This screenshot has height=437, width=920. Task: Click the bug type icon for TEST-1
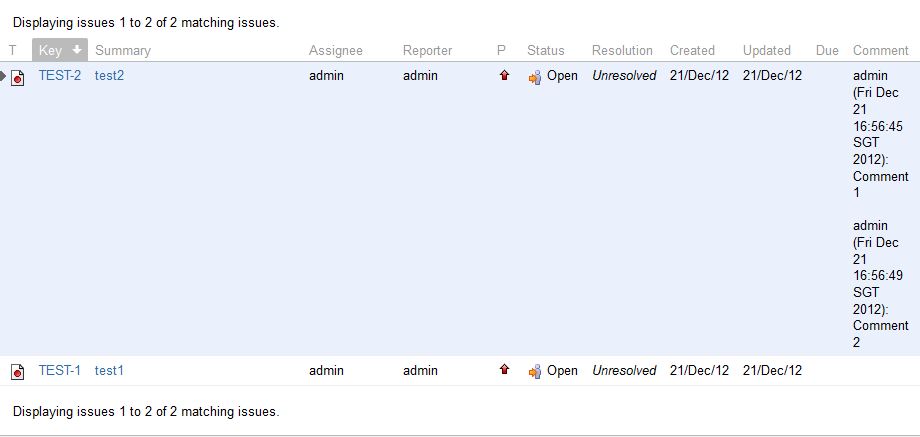click(x=18, y=371)
